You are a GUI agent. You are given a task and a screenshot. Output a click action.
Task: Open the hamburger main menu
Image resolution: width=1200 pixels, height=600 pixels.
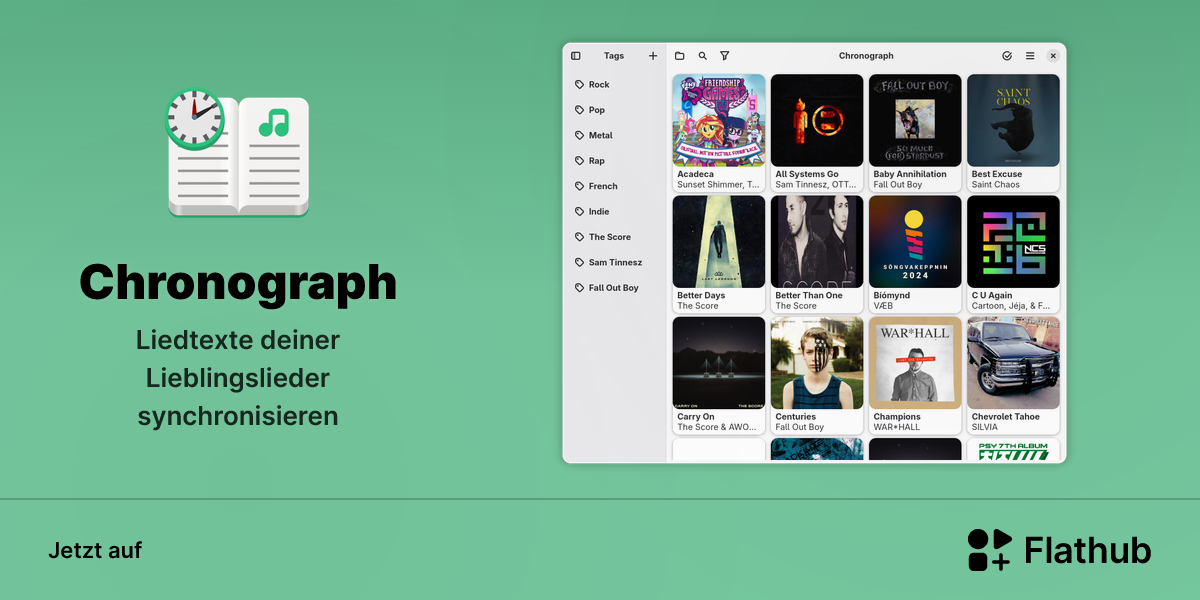(1030, 56)
